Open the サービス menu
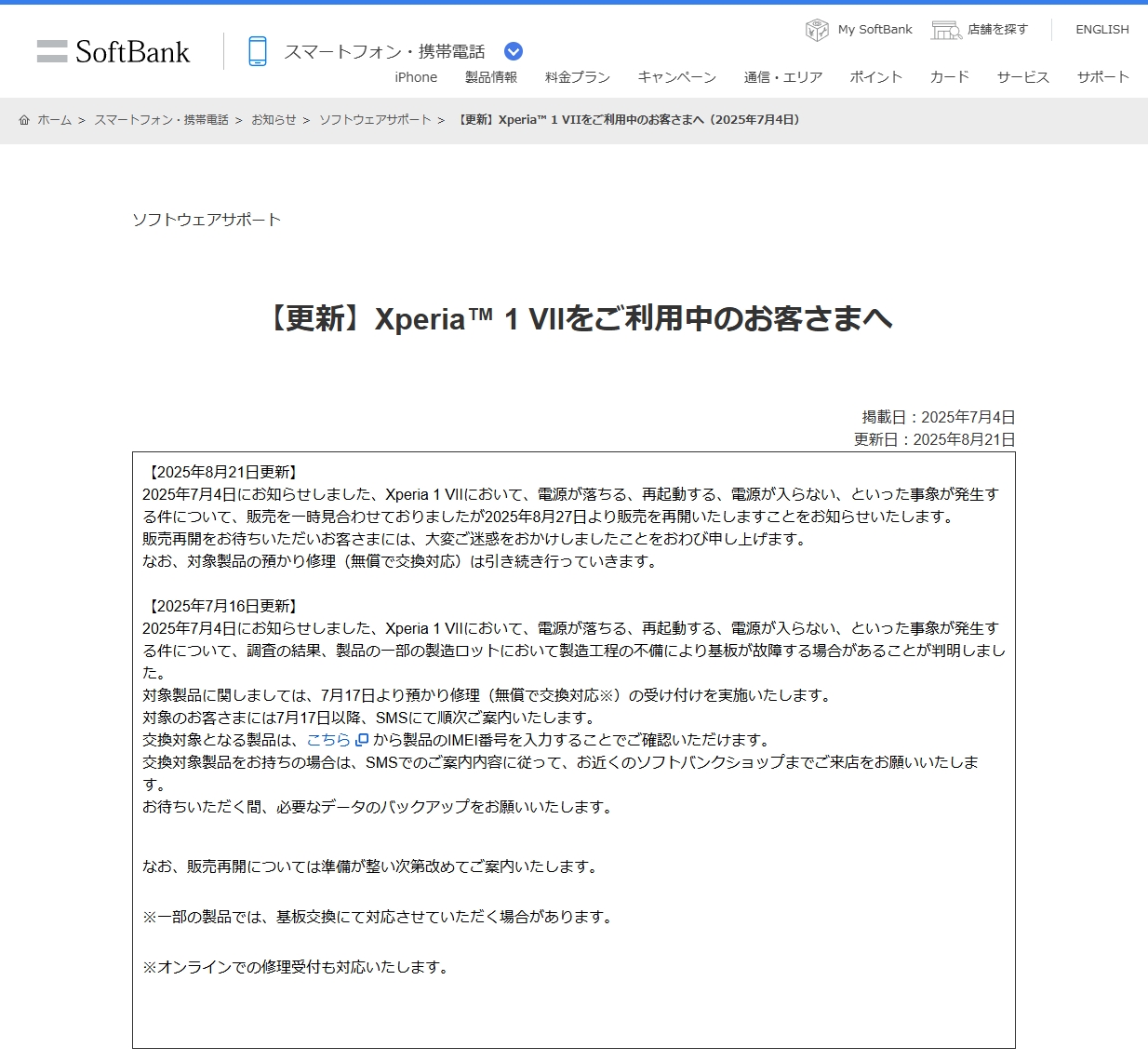Image resolution: width=1148 pixels, height=1061 pixels. pyautogui.click(x=1023, y=77)
